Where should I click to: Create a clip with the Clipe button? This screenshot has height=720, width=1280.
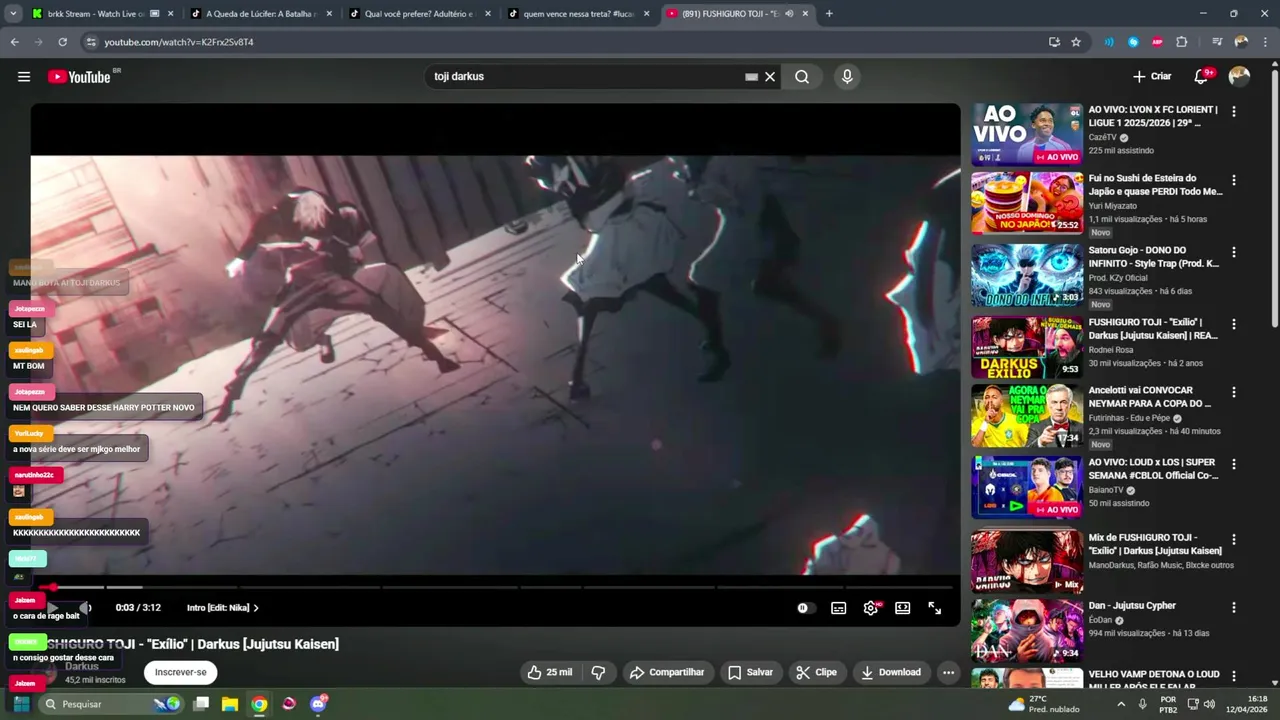tap(816, 672)
